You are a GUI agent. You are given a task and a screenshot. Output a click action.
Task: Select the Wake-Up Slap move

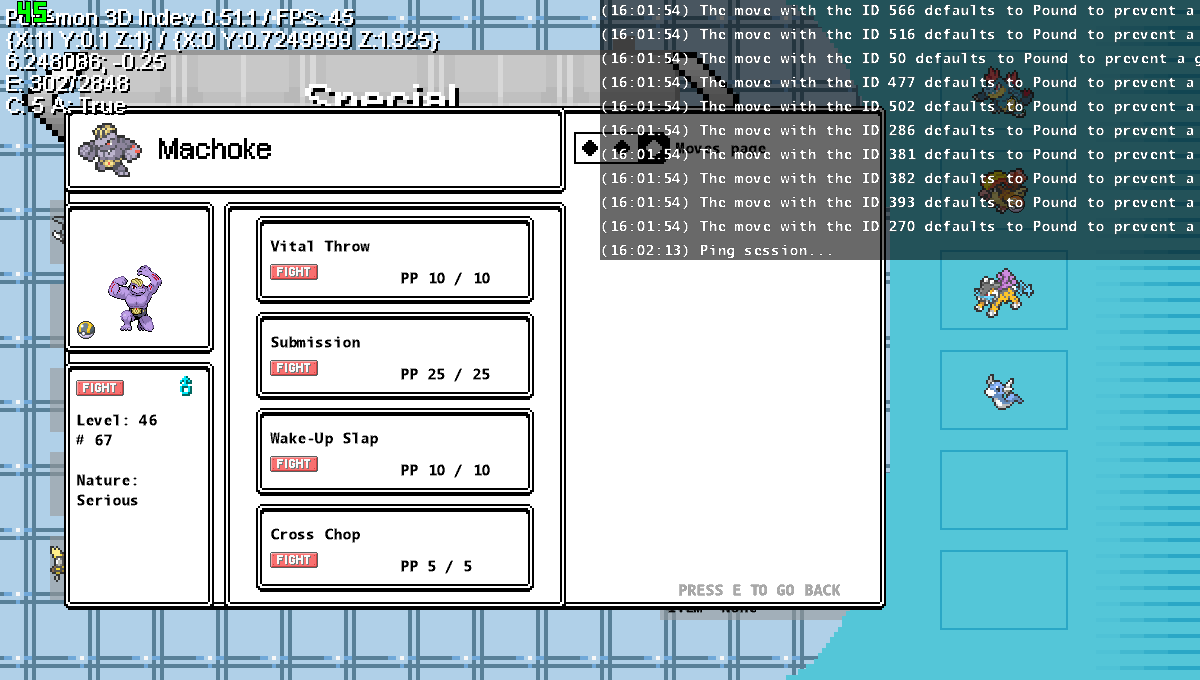[x=395, y=452]
